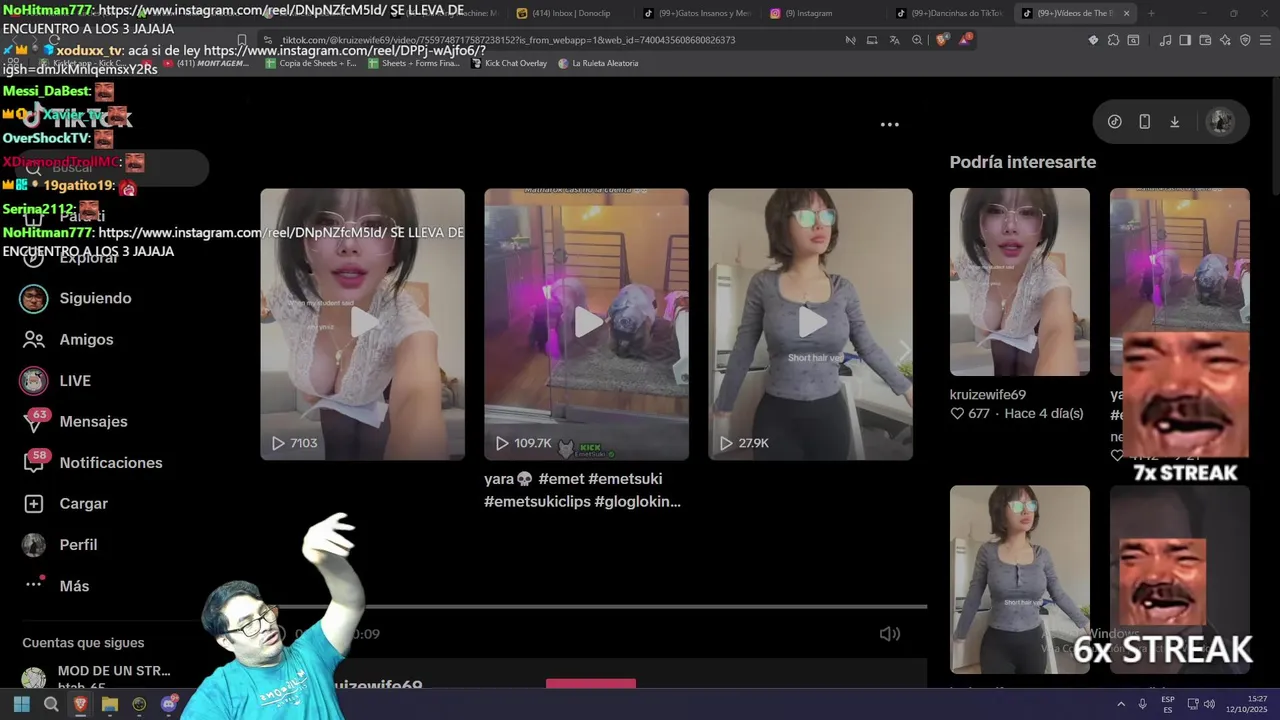The width and height of the screenshot is (1280, 720).
Task: Click the cast screen icon in address bar
Action: pos(872,40)
